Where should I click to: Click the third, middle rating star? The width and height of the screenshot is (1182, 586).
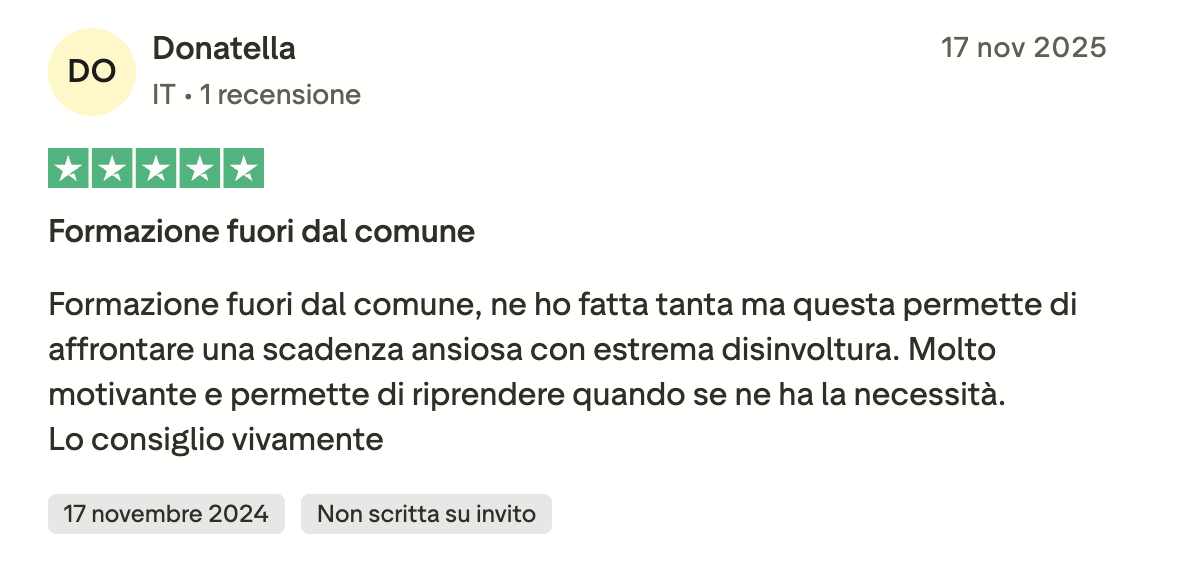tap(156, 168)
